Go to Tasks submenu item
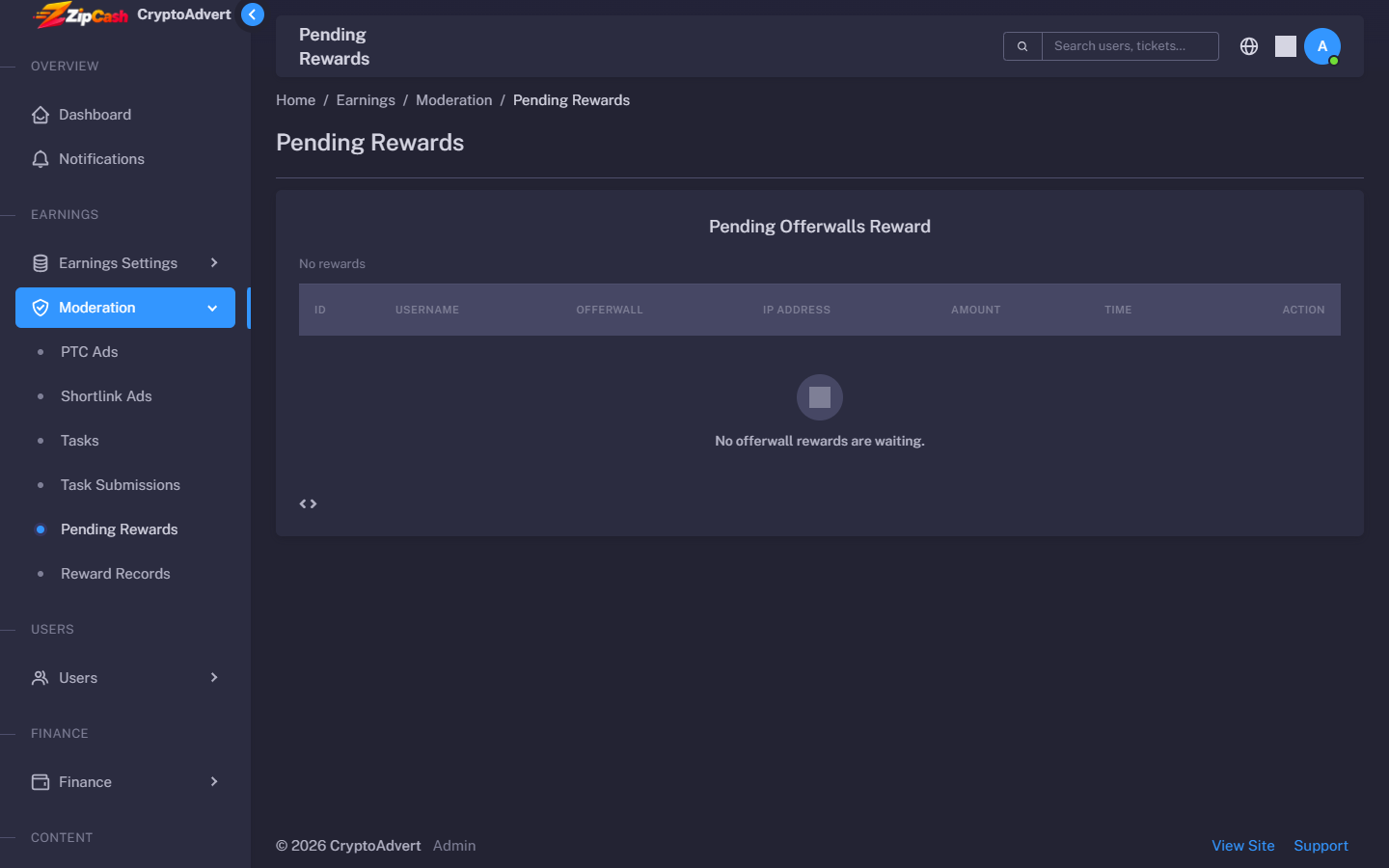The image size is (1389, 868). coord(125,441)
